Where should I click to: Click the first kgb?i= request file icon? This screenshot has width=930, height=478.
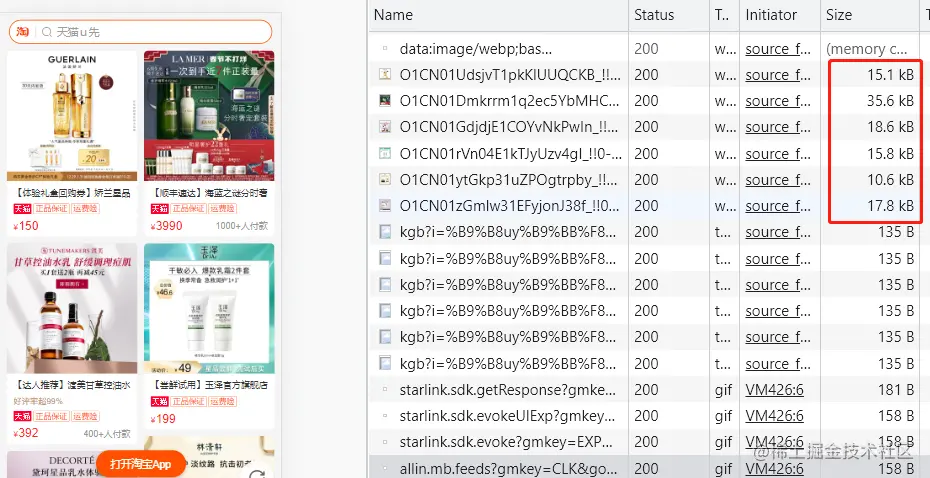point(385,232)
